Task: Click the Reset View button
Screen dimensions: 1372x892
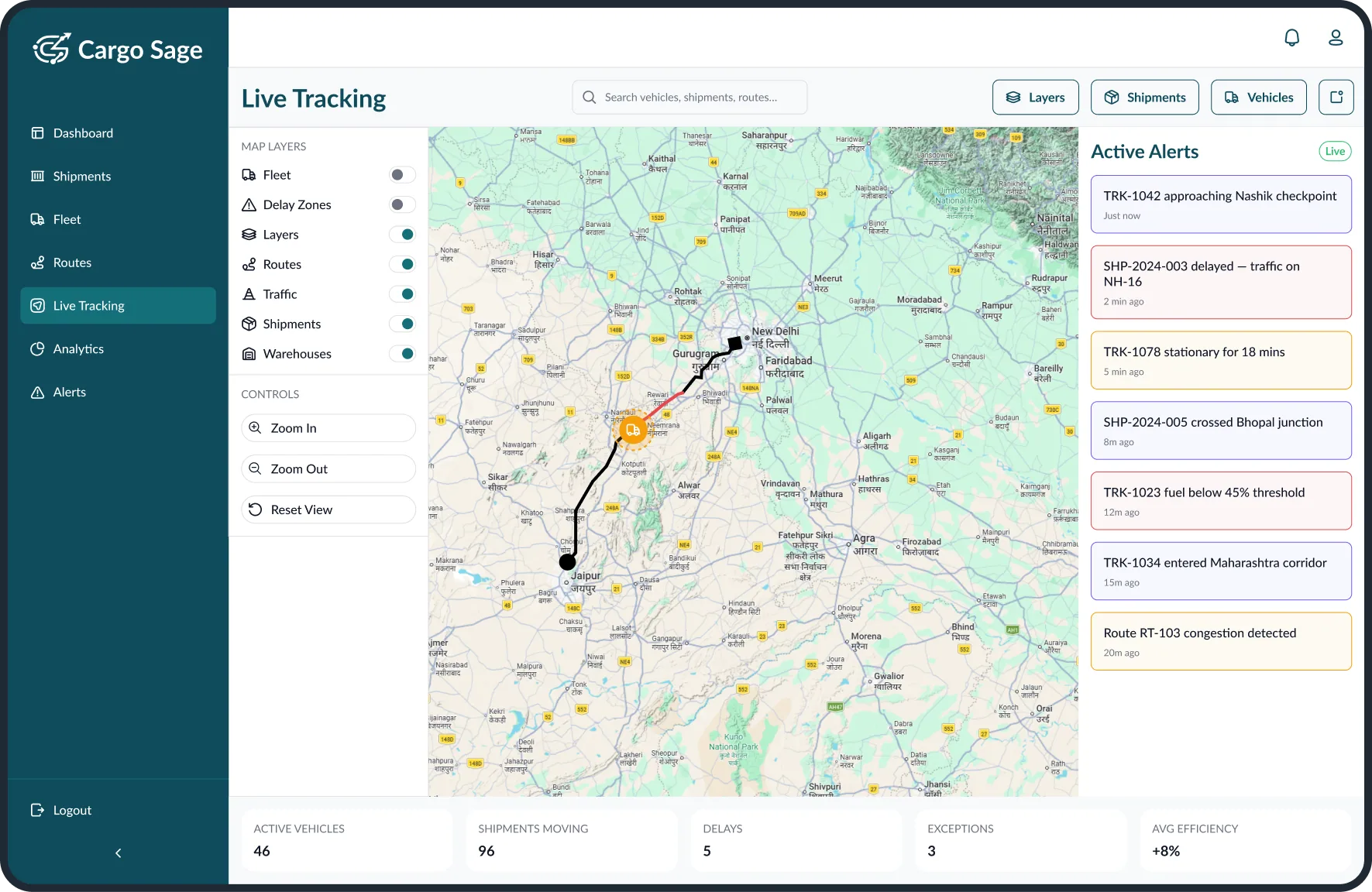Action: point(328,509)
